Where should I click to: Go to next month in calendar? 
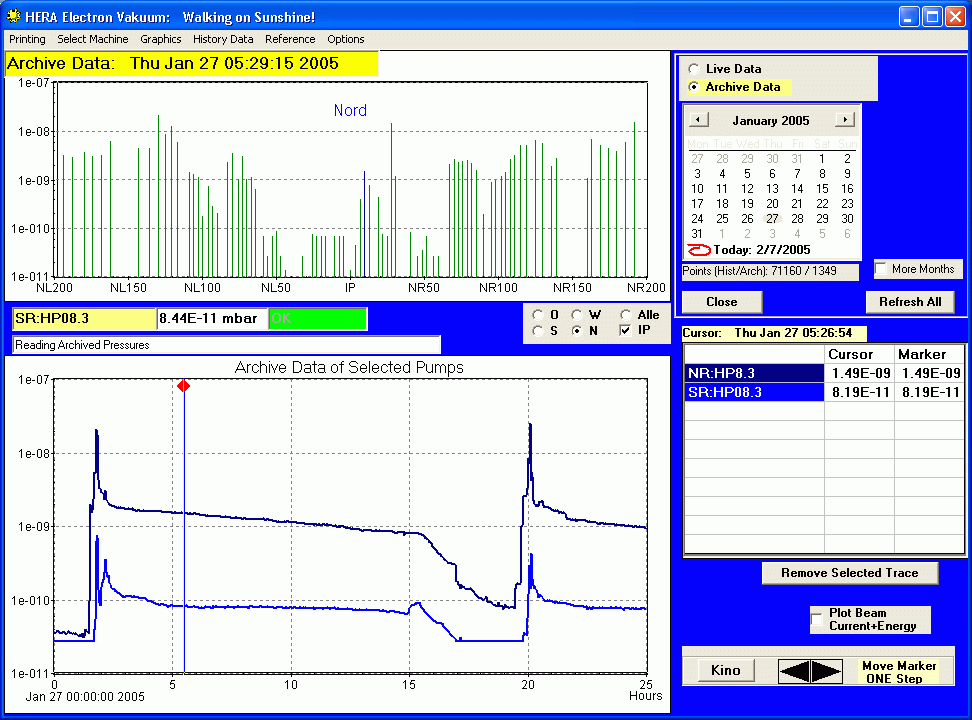[x=844, y=120]
